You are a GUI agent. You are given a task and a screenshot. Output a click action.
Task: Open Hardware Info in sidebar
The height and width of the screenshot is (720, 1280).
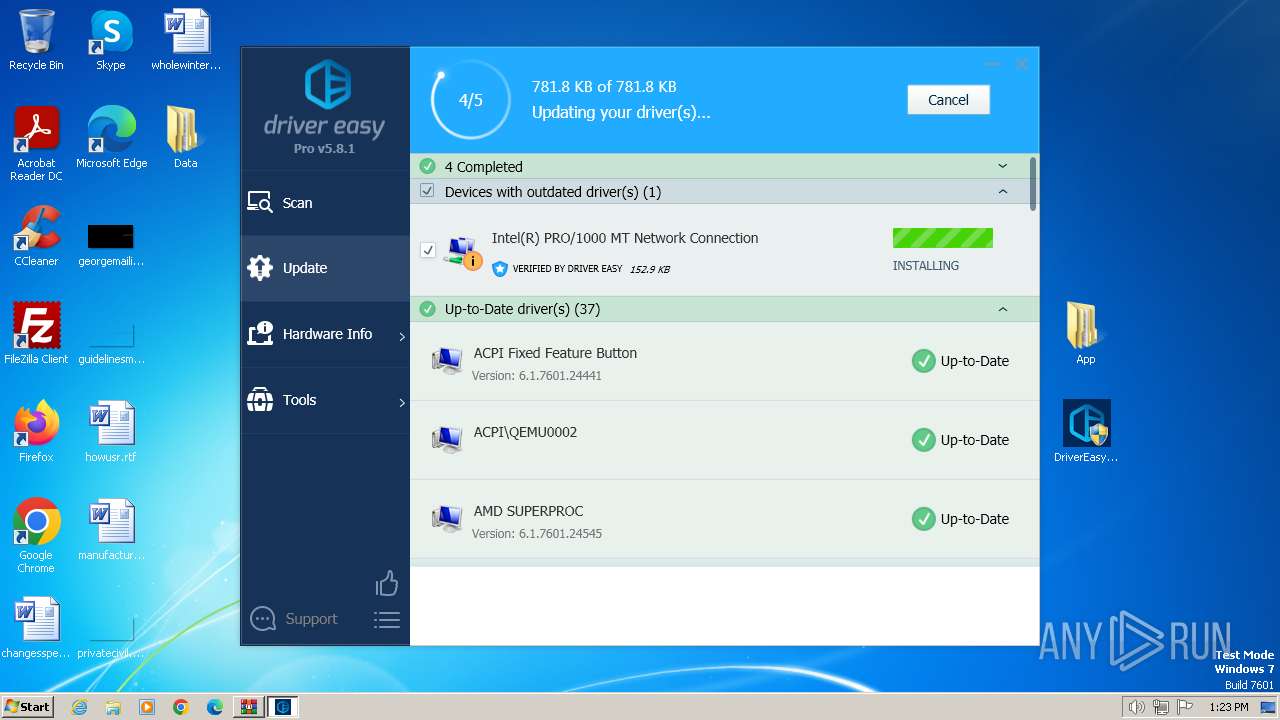(325, 334)
